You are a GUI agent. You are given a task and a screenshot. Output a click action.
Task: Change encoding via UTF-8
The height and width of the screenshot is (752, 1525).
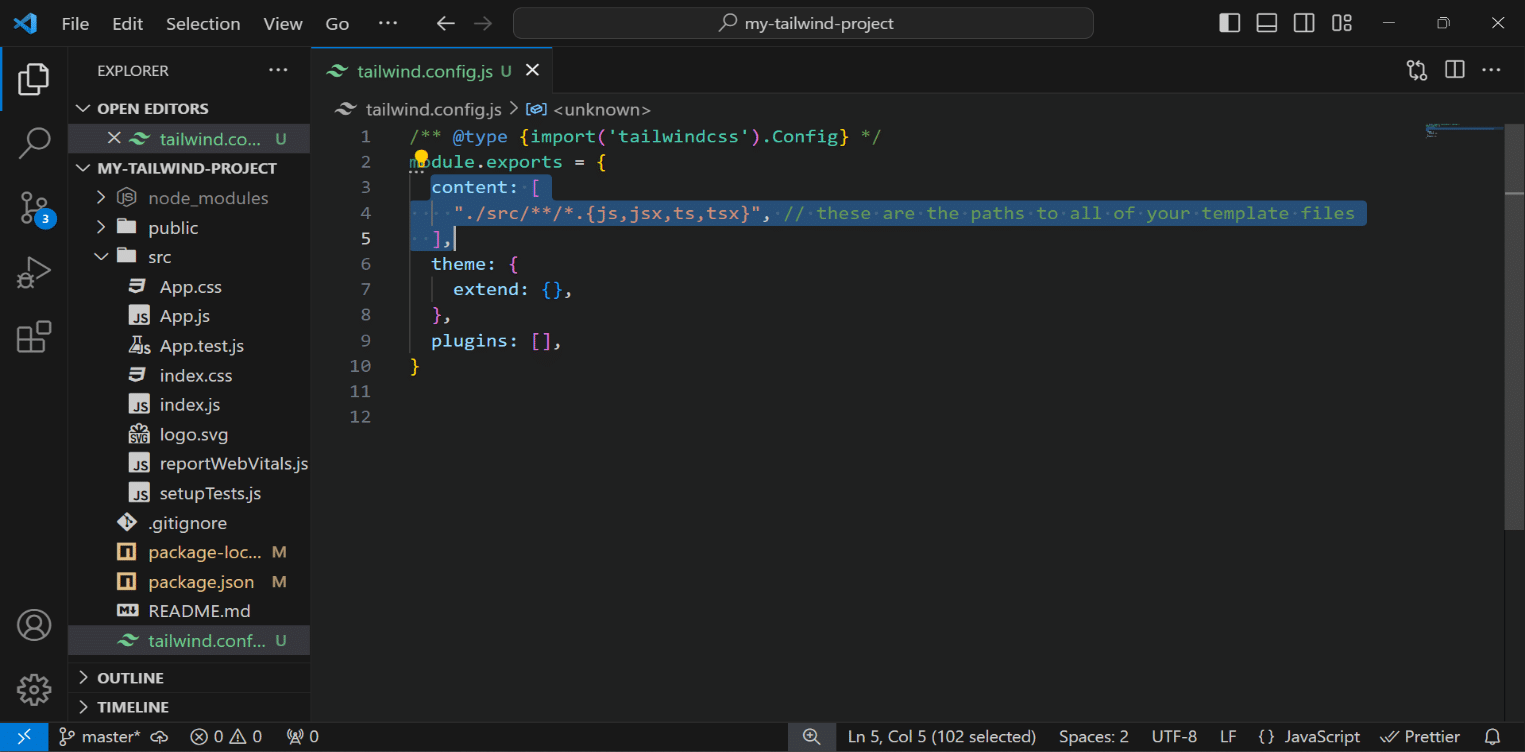(x=1174, y=737)
